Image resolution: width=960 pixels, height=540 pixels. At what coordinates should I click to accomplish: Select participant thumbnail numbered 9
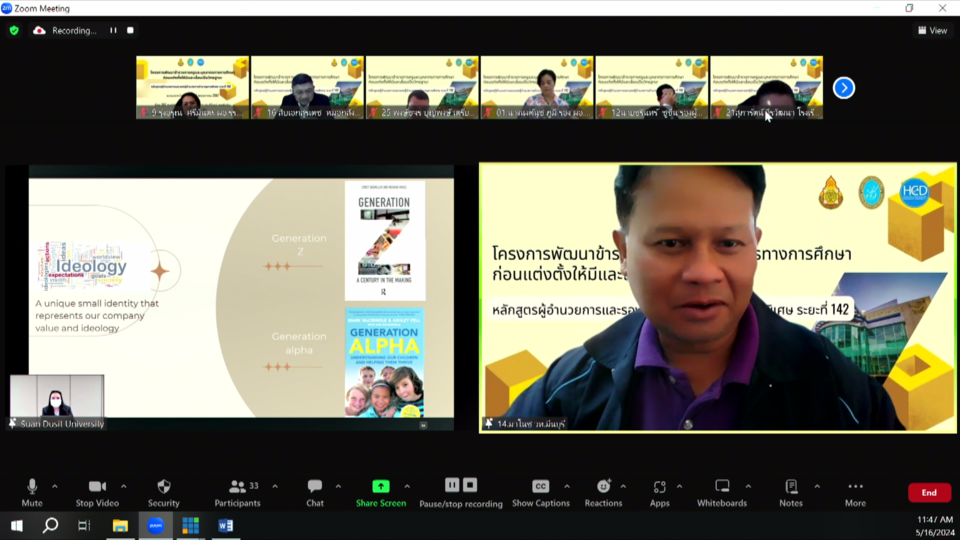(192, 88)
